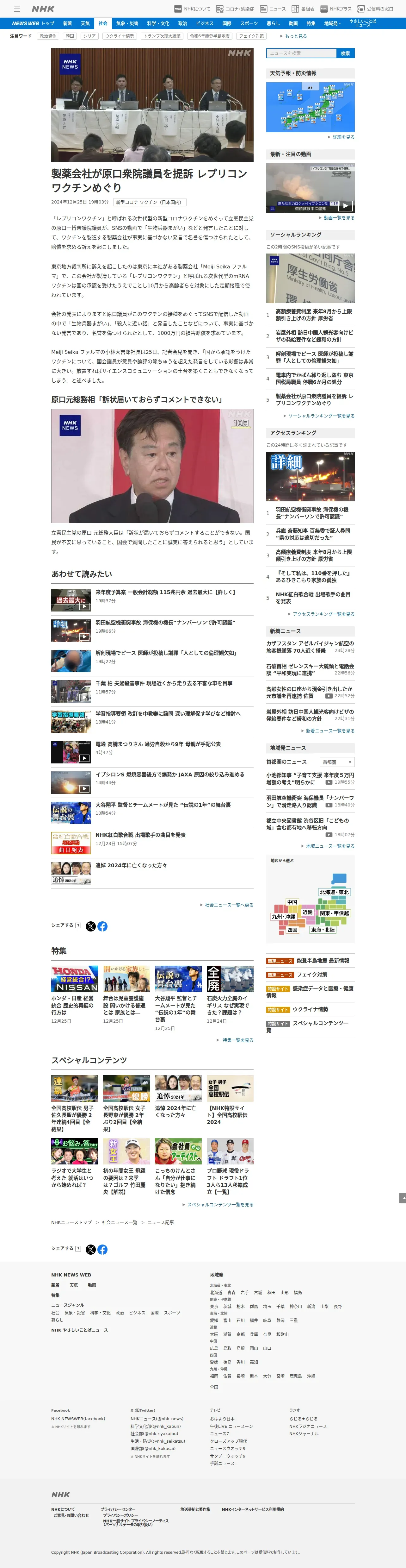The height and width of the screenshot is (1568, 406).
Task: Switch to スポーツ tab
Action: (x=249, y=23)
